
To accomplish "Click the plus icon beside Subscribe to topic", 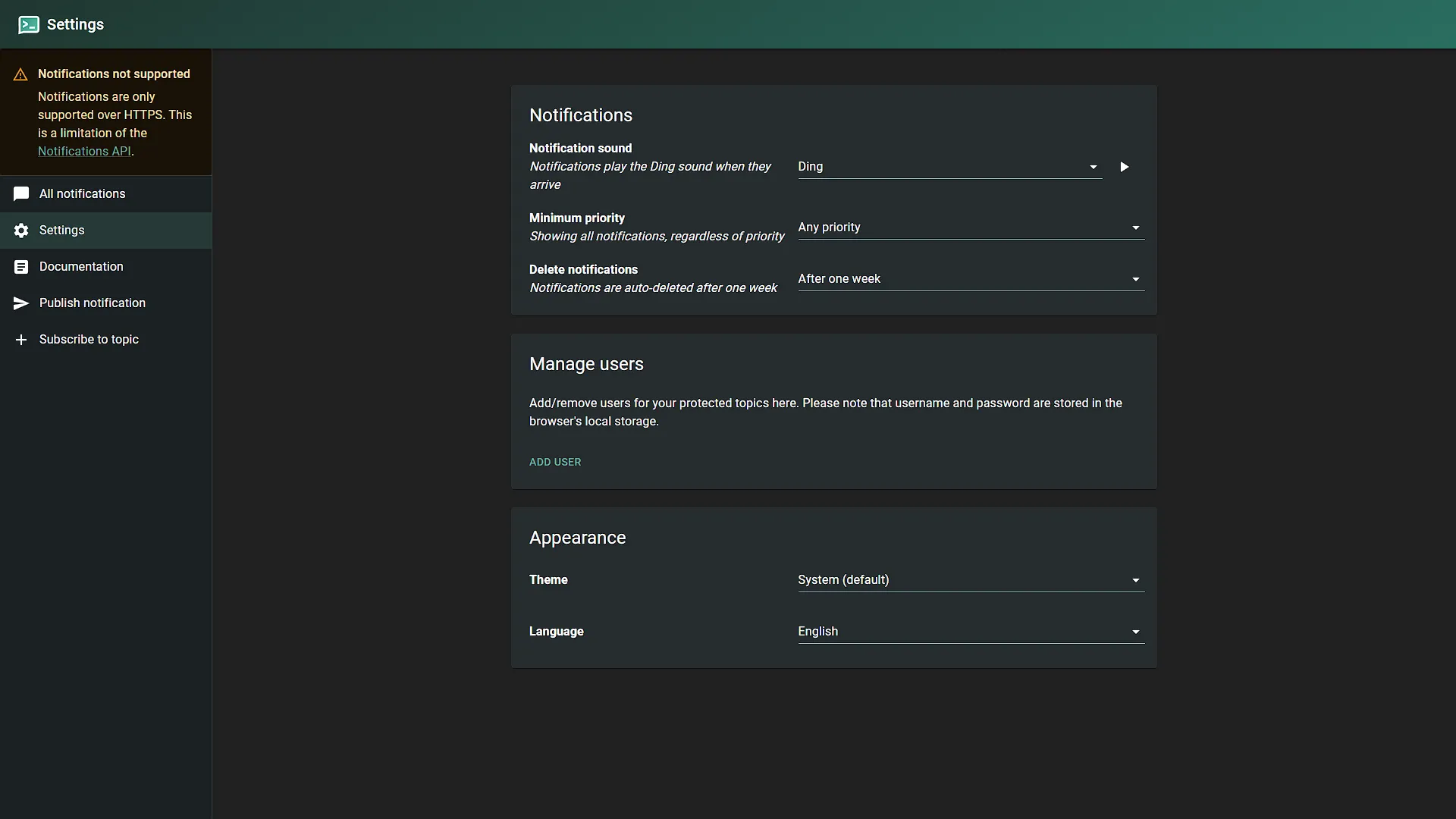I will coord(21,340).
